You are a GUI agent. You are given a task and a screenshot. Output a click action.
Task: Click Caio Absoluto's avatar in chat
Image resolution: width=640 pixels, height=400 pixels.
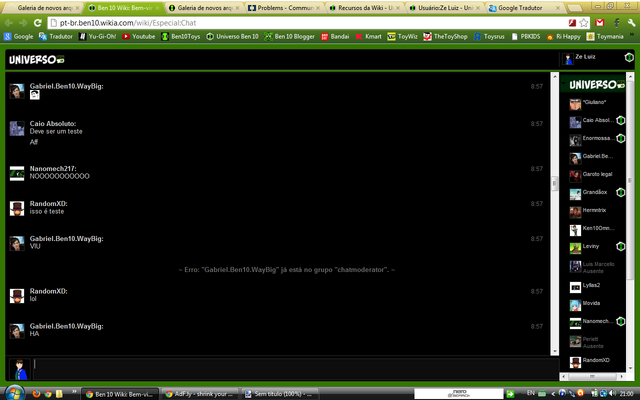click(x=17, y=129)
